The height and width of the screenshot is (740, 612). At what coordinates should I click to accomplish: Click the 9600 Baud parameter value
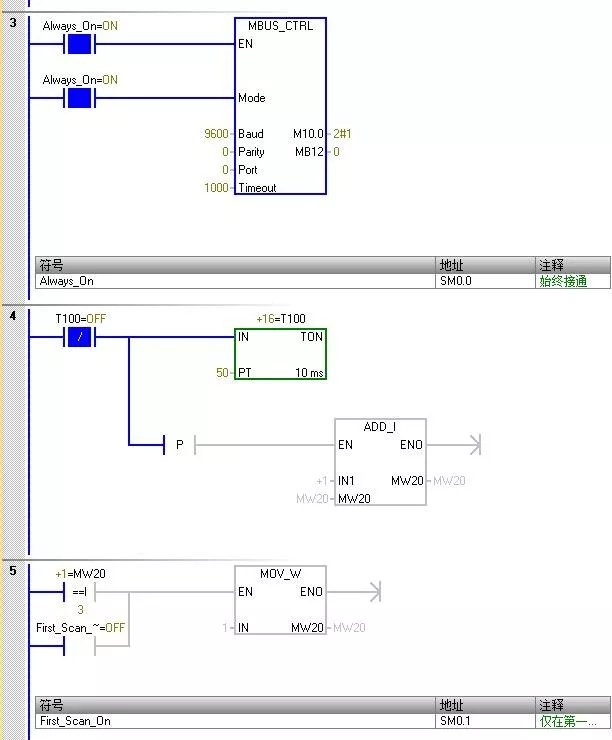coord(216,134)
